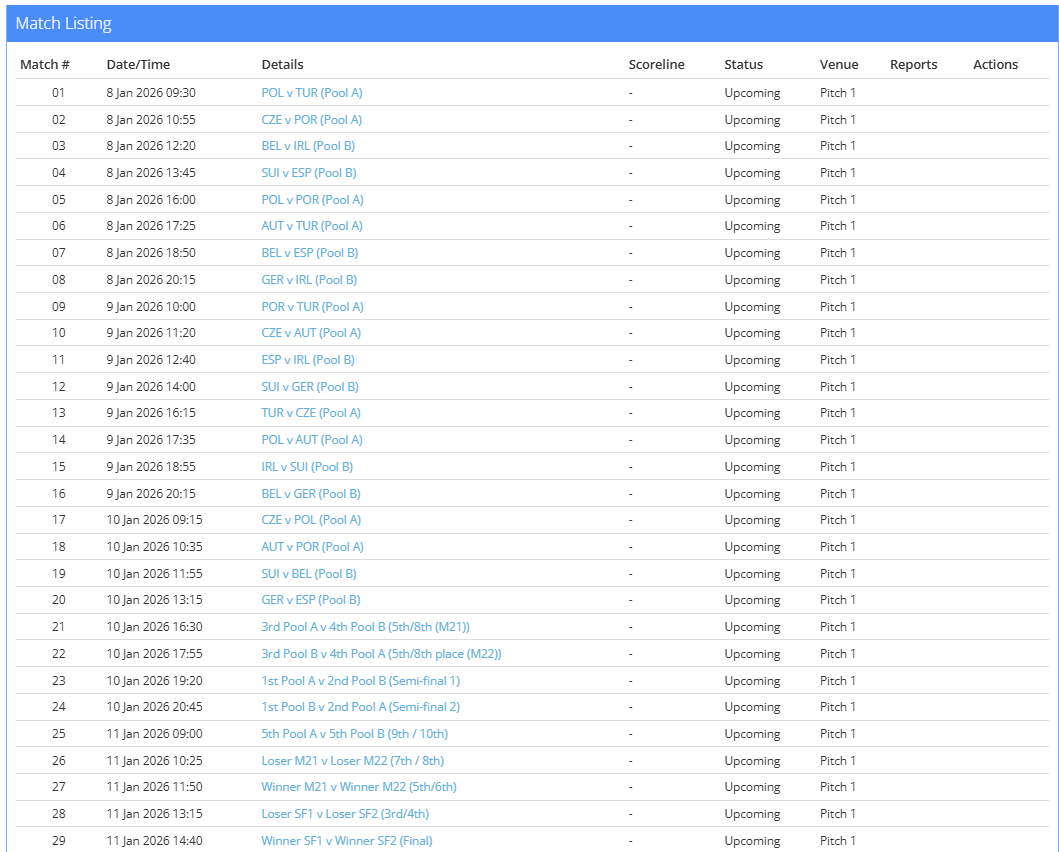Click the Match Listing panel header
Image resolution: width=1059 pixels, height=852 pixels.
pos(64,24)
